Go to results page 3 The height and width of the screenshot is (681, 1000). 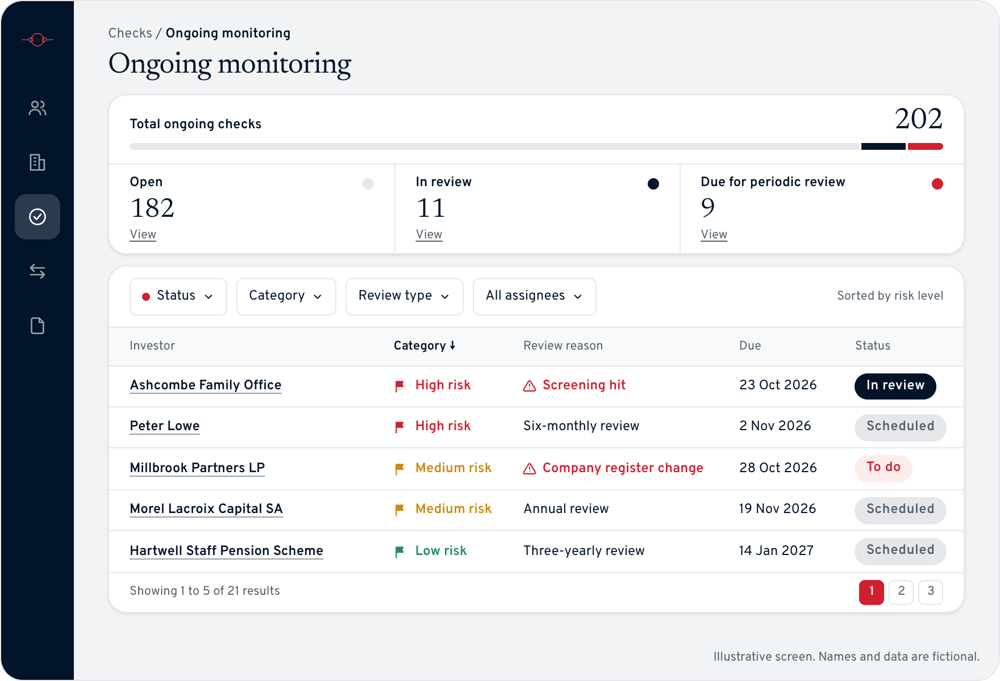click(x=930, y=592)
